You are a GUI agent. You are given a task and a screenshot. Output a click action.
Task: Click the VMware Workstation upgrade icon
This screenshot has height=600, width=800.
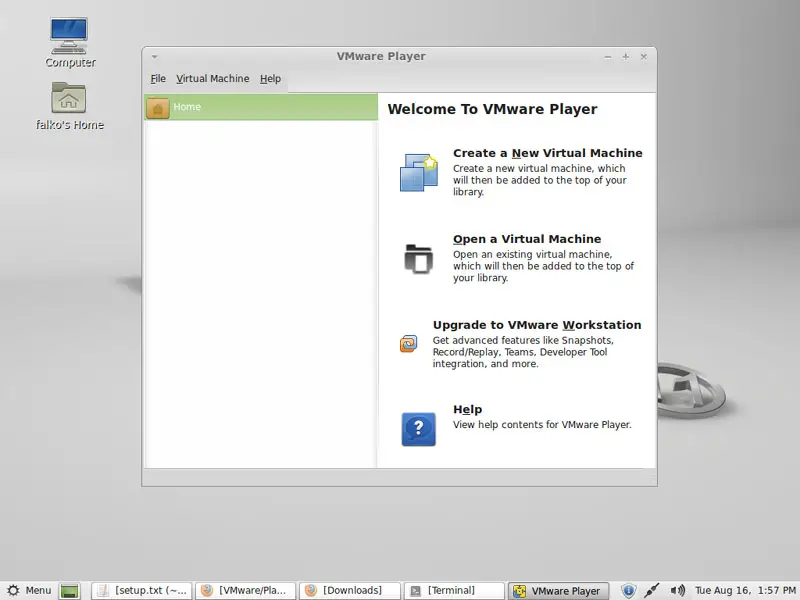pos(408,343)
